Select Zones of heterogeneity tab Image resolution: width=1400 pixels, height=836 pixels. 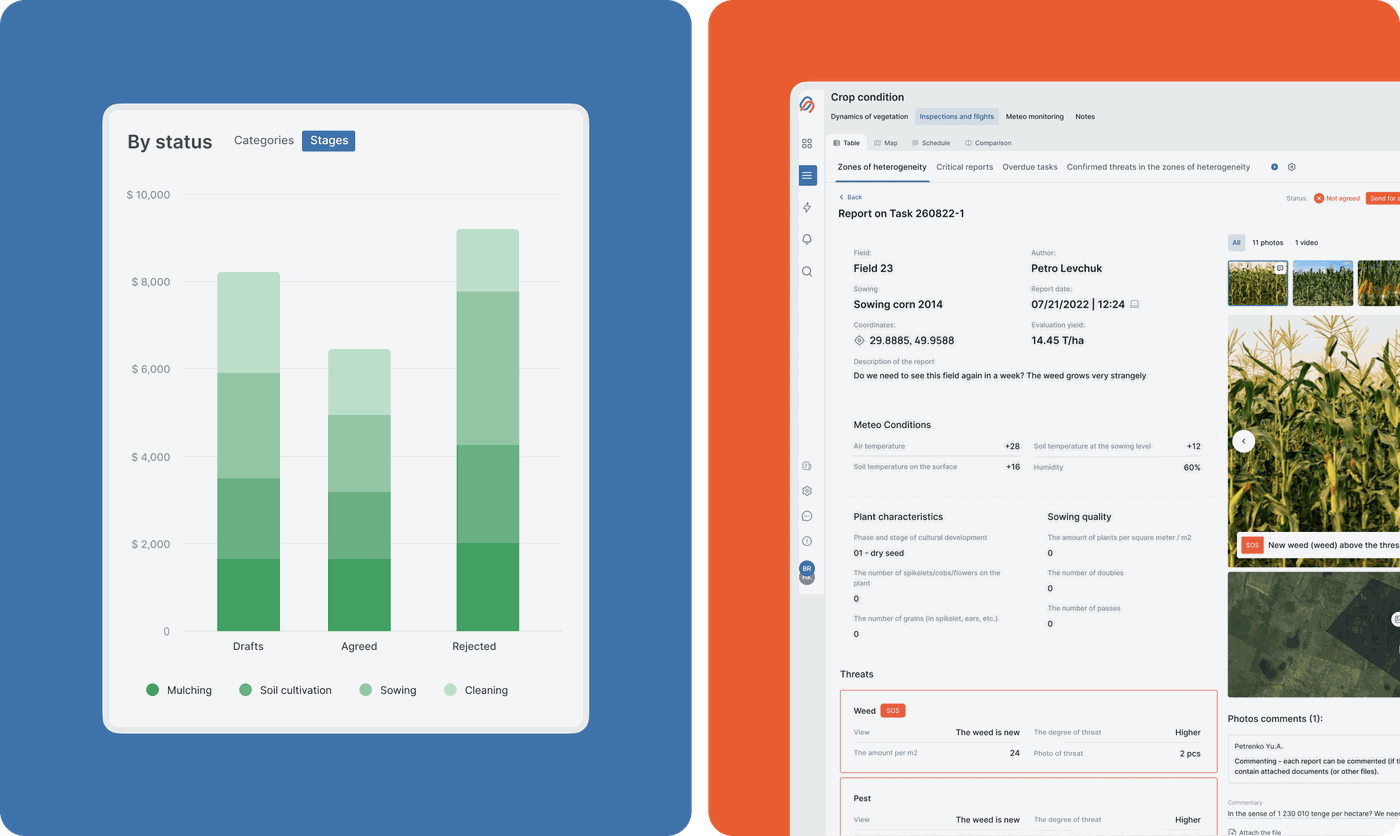tap(882, 167)
